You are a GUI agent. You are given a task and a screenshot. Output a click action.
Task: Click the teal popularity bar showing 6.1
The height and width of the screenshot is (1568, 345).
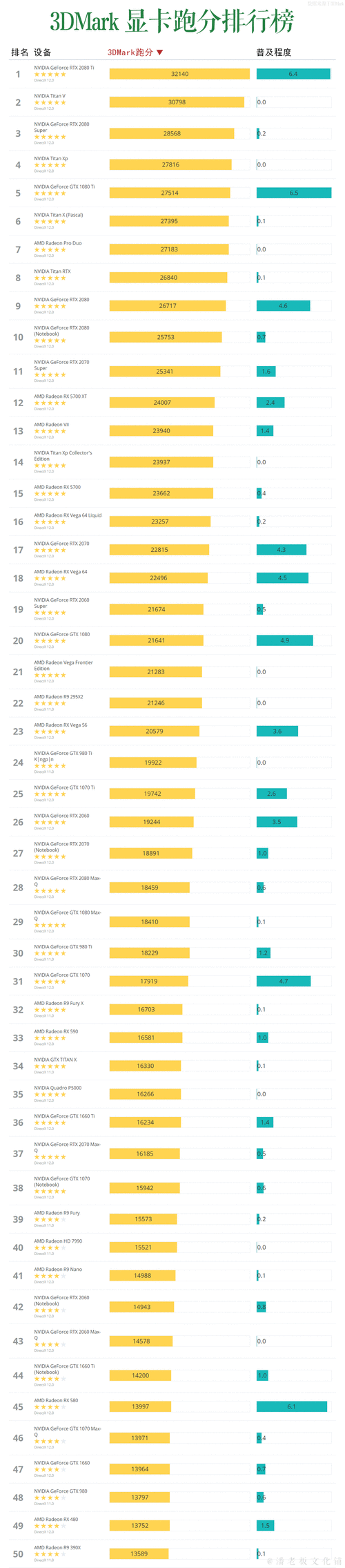click(292, 1407)
